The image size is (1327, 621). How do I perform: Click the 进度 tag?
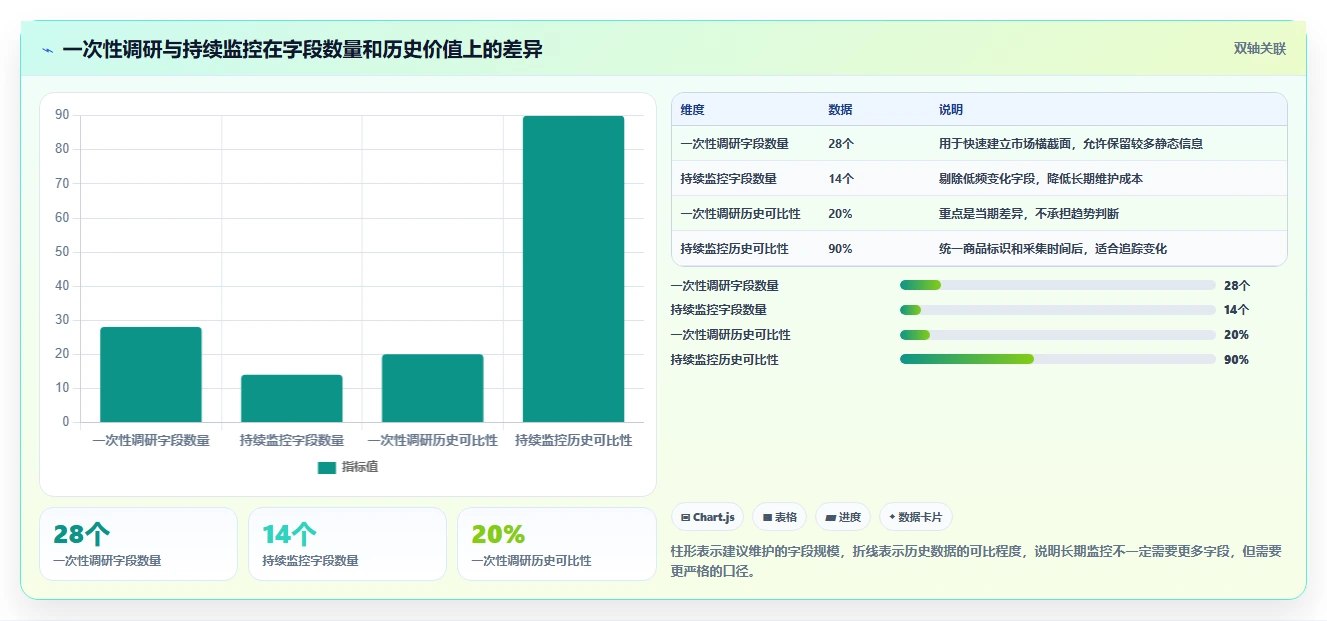843,517
